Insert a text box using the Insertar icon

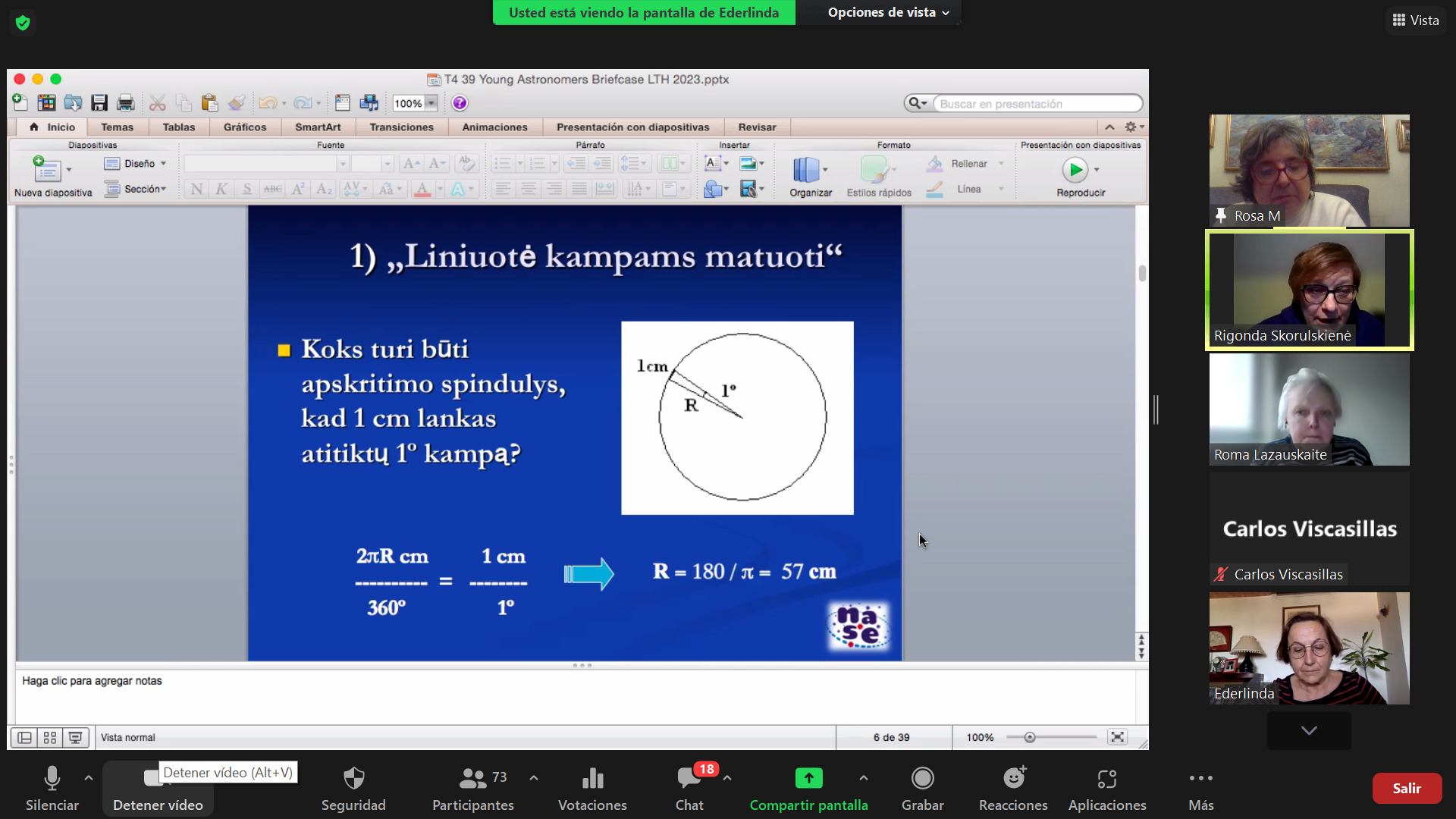pos(712,163)
